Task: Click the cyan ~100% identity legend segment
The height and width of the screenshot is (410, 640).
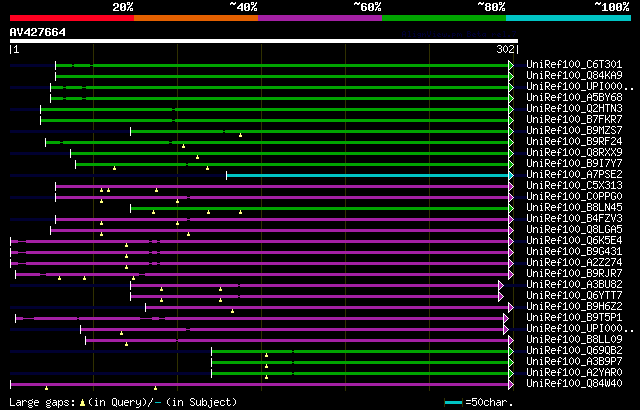Action: pos(569,18)
